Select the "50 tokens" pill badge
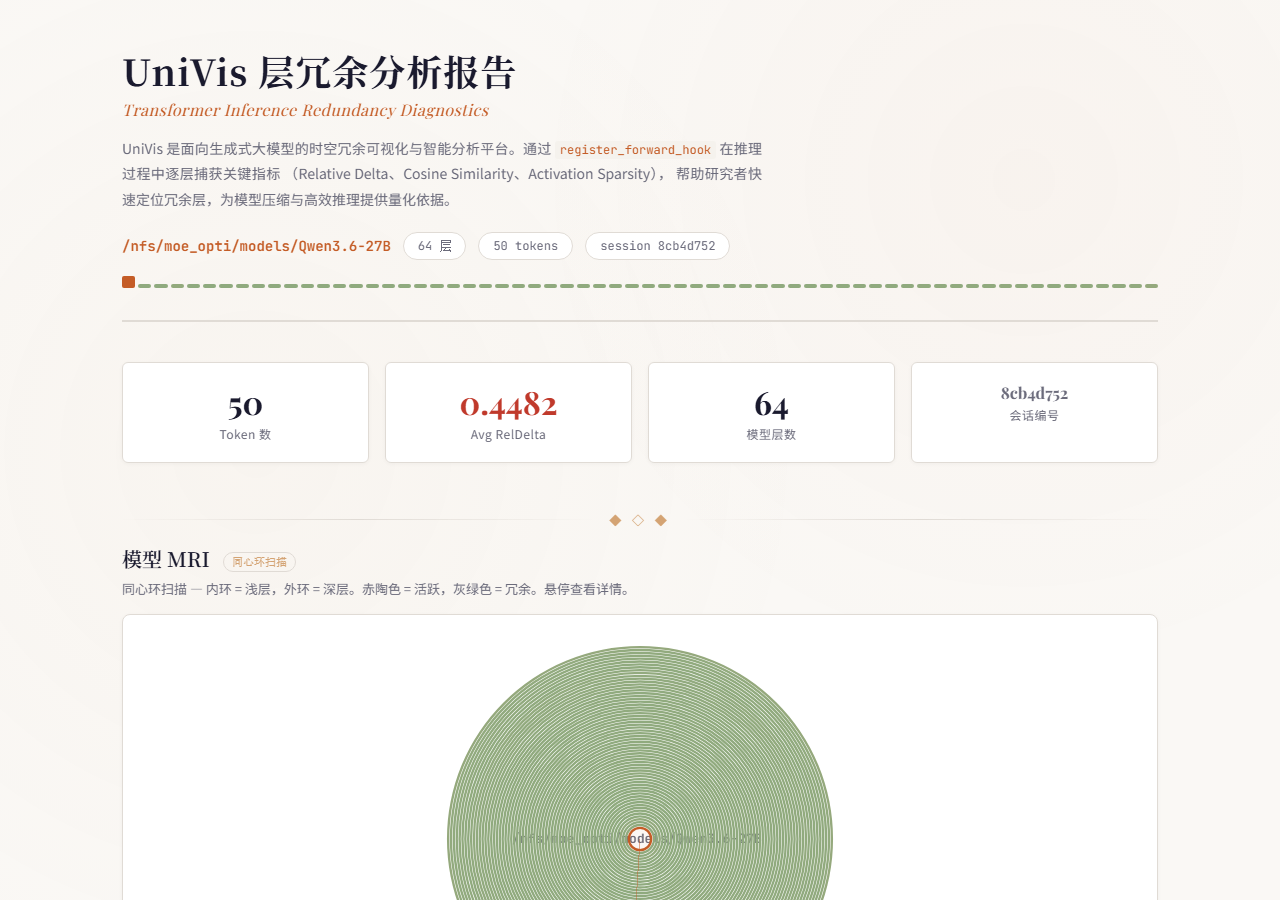The width and height of the screenshot is (1280, 900). coord(525,246)
